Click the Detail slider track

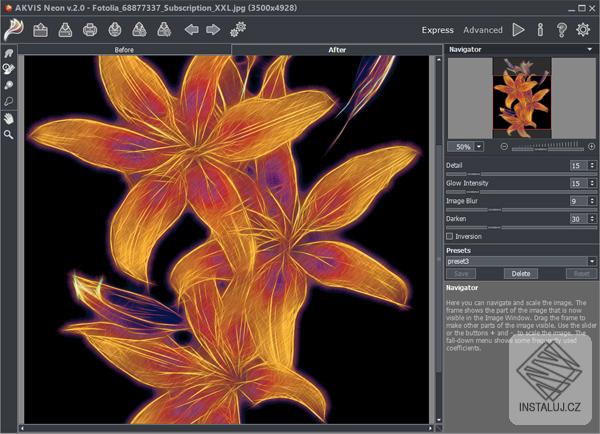click(521, 174)
